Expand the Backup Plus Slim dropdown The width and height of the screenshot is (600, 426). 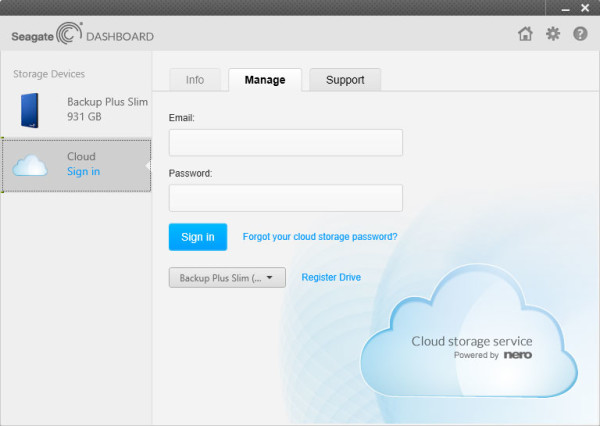coord(227,277)
